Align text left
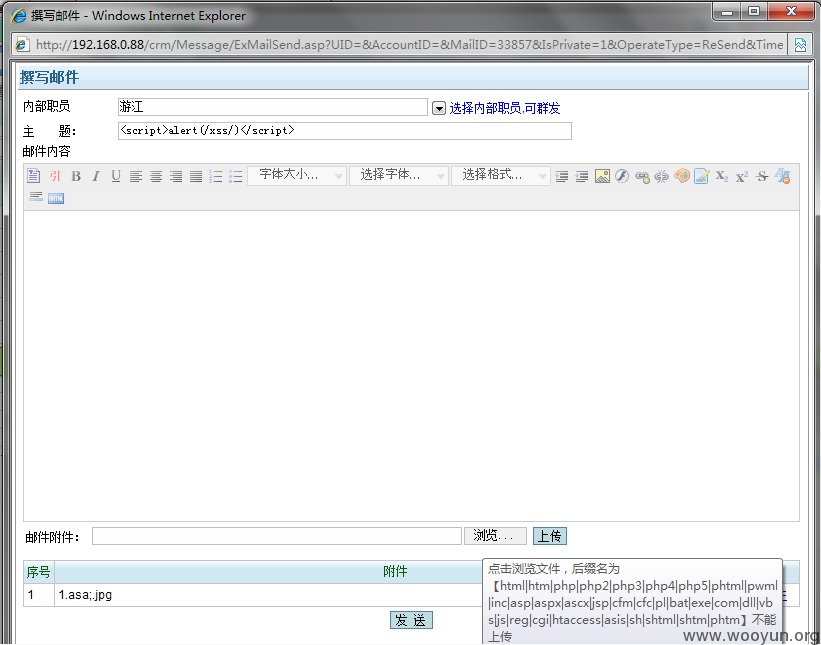Viewport: 821px width, 645px height. (136, 176)
